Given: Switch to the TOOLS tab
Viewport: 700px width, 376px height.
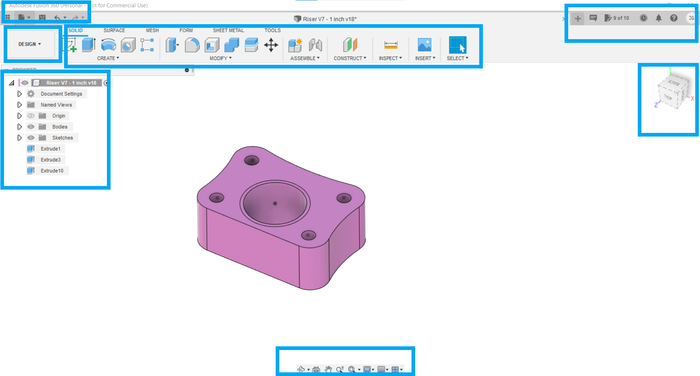Looking at the screenshot, I should pos(272,30).
